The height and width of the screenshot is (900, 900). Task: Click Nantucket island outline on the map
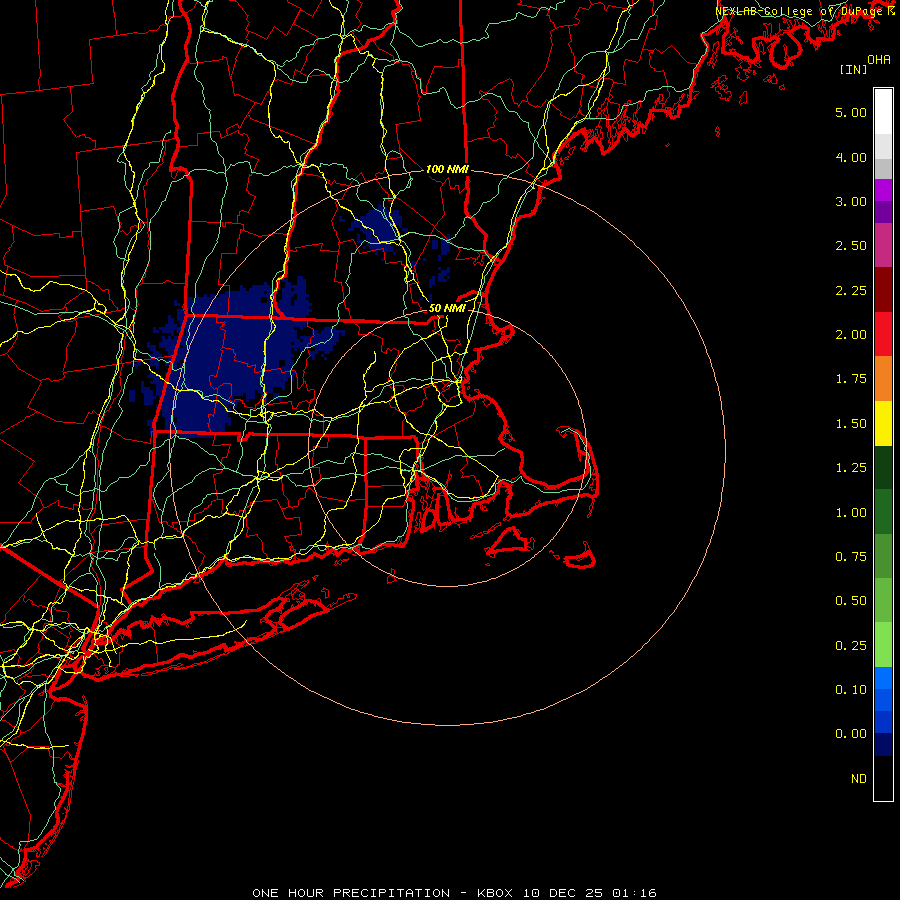coord(580,557)
